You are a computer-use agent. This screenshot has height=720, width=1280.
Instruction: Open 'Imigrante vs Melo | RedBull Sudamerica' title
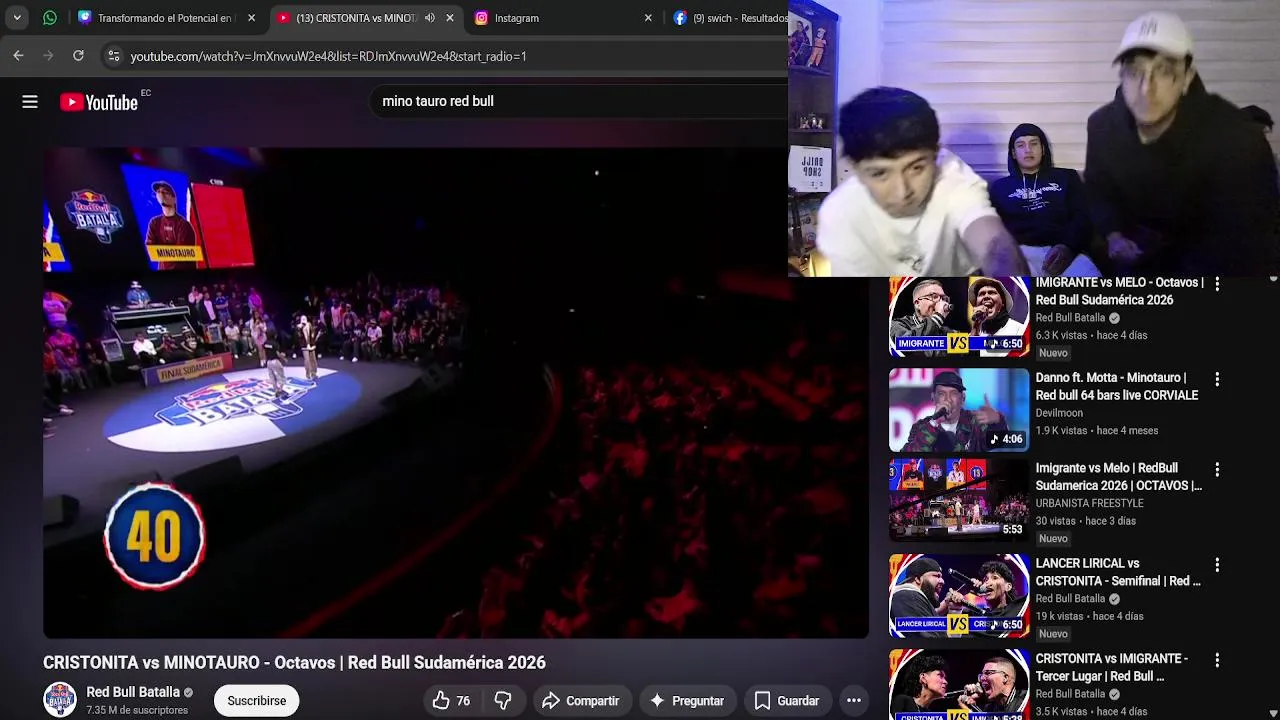pos(1118,477)
